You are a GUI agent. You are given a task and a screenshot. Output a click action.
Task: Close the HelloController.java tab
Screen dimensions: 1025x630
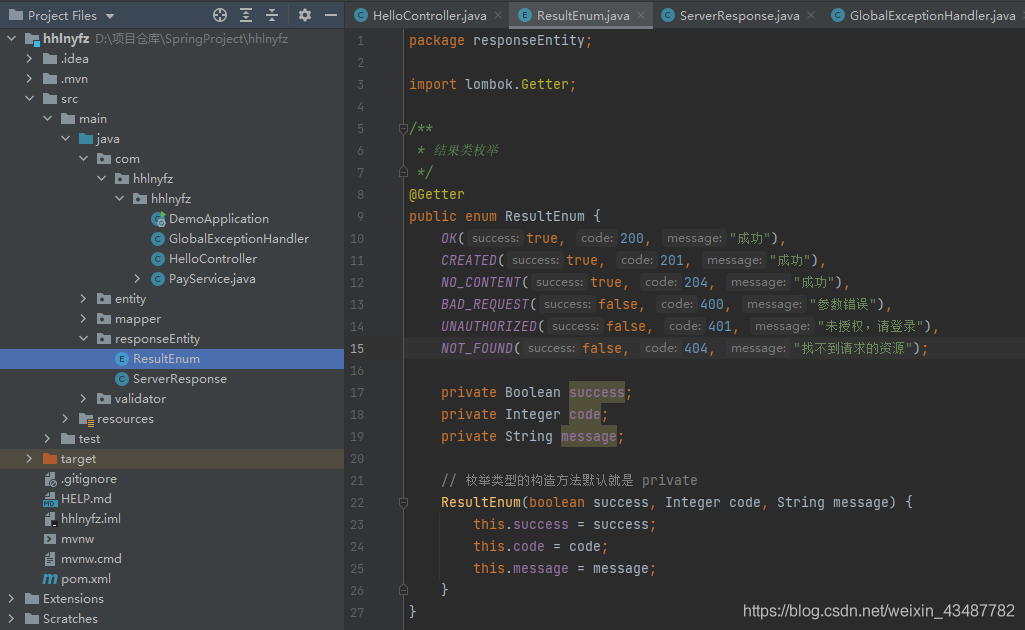click(498, 15)
